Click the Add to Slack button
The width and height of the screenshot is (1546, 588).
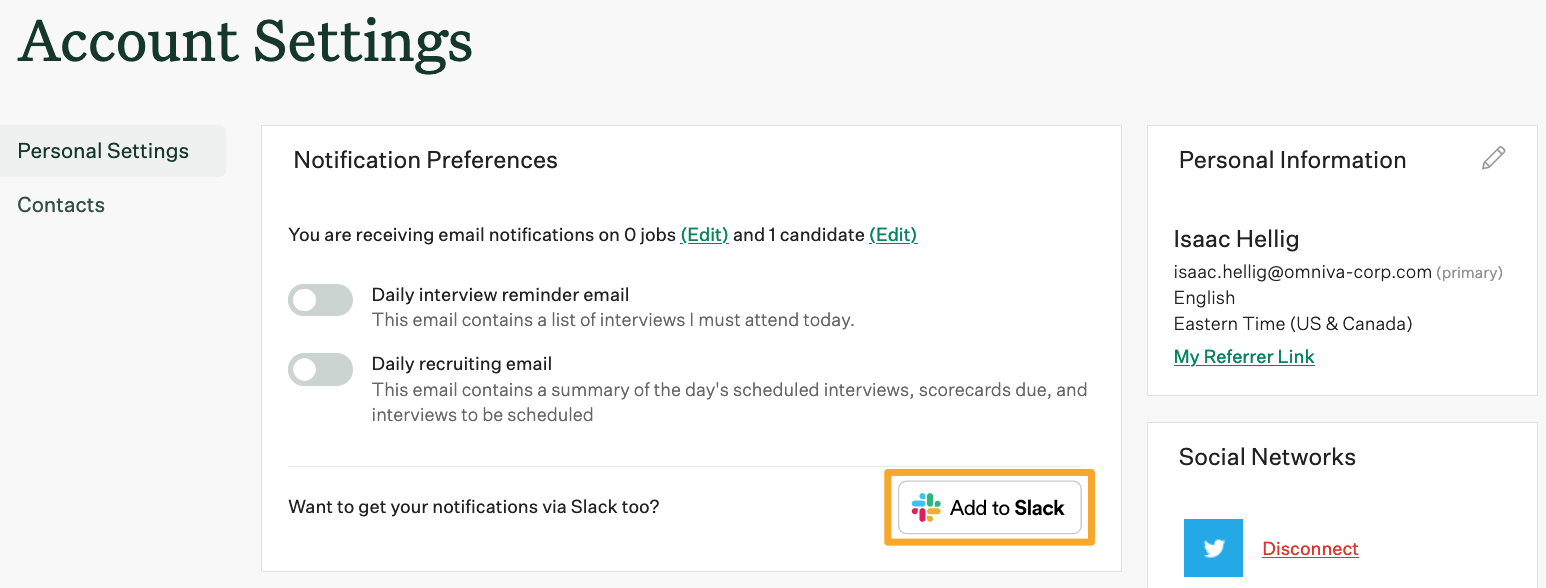coord(989,507)
